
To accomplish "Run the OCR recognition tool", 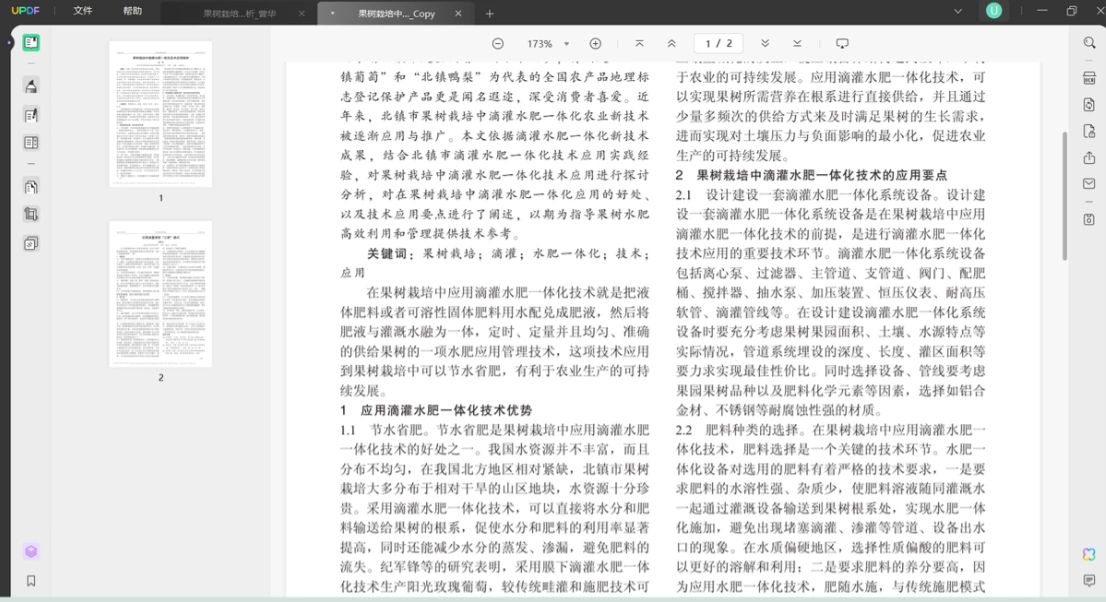I will 1089,78.
